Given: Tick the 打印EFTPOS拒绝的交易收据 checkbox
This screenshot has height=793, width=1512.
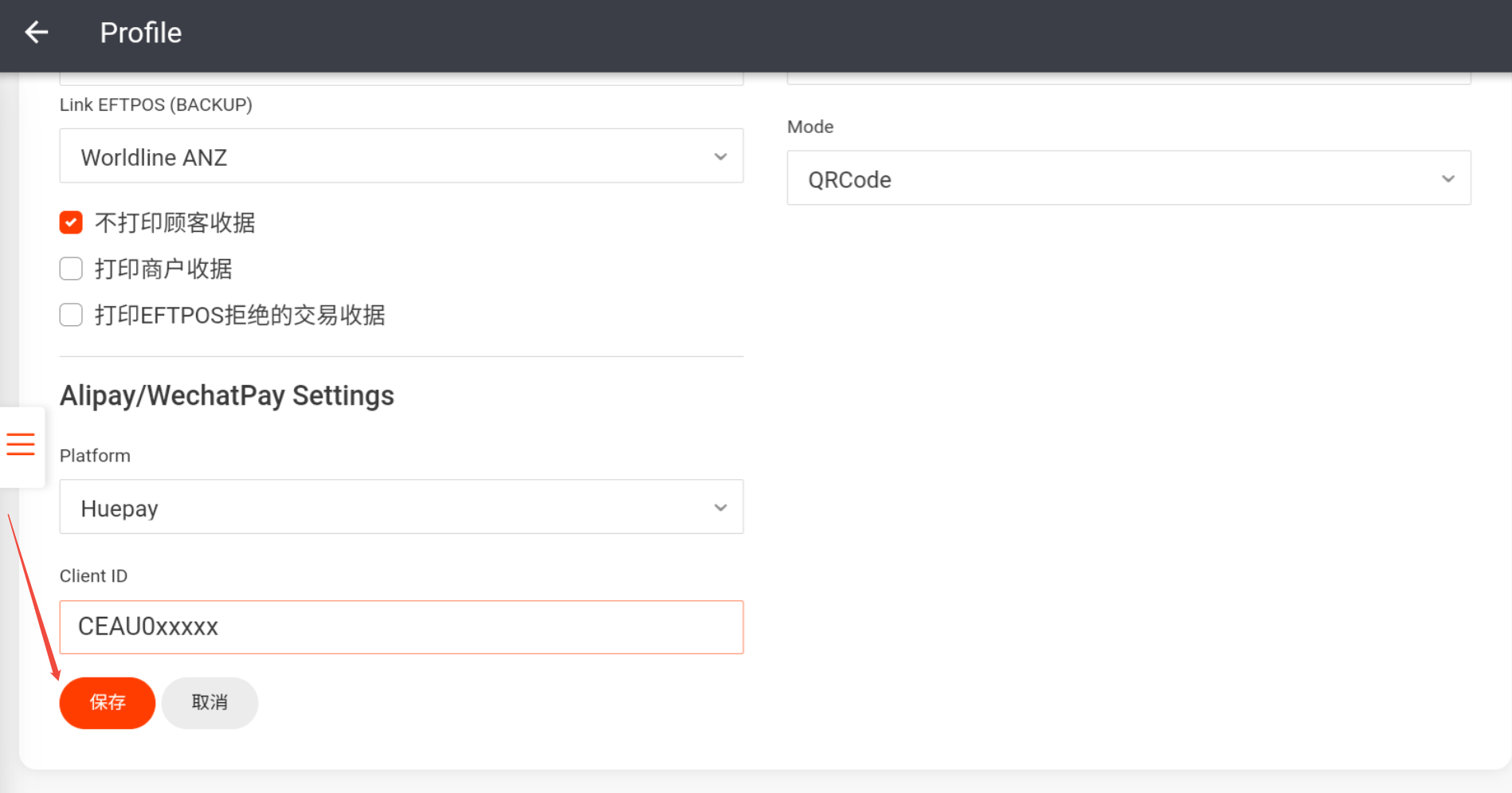Looking at the screenshot, I should pyautogui.click(x=71, y=315).
